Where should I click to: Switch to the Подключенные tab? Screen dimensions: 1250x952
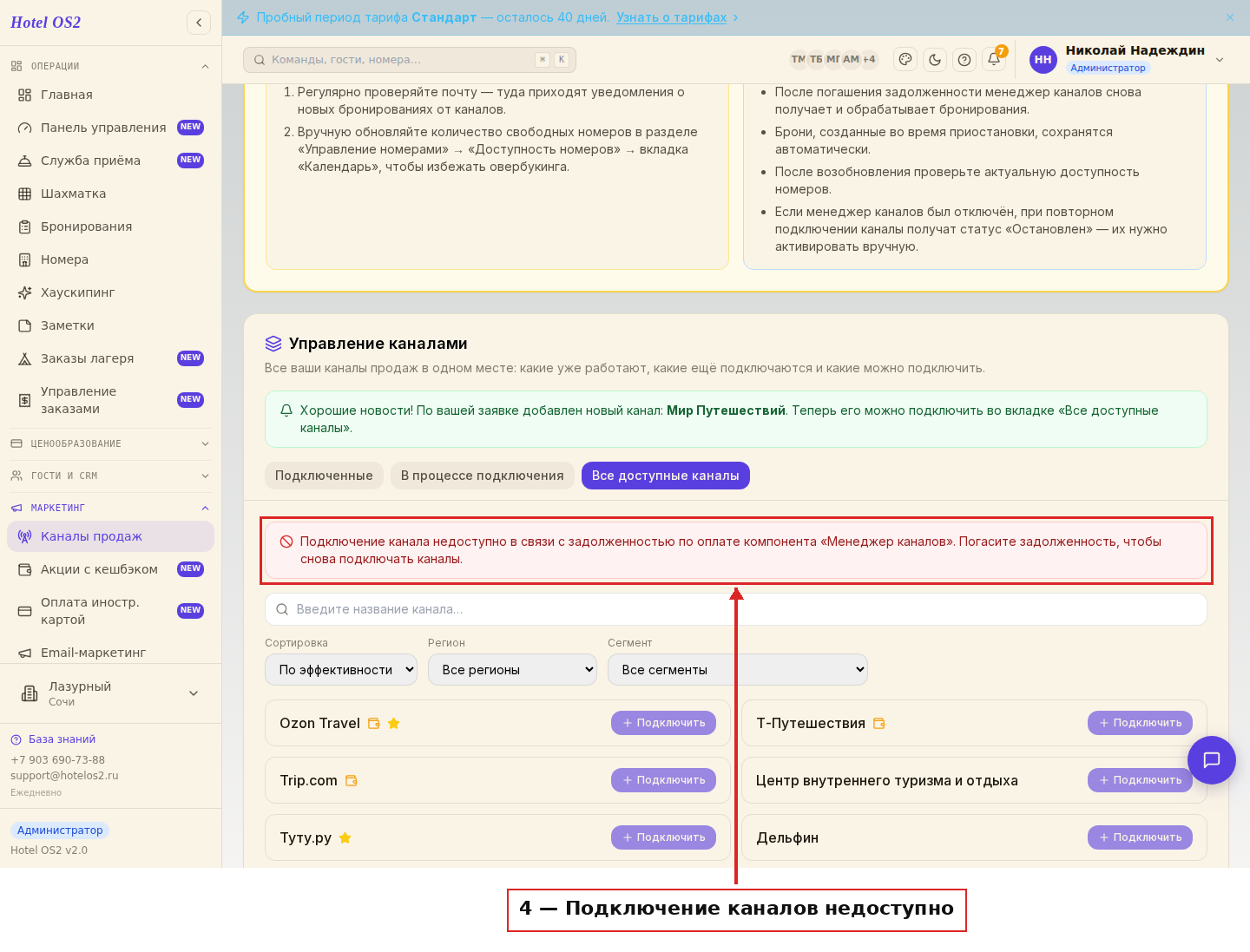(x=324, y=476)
